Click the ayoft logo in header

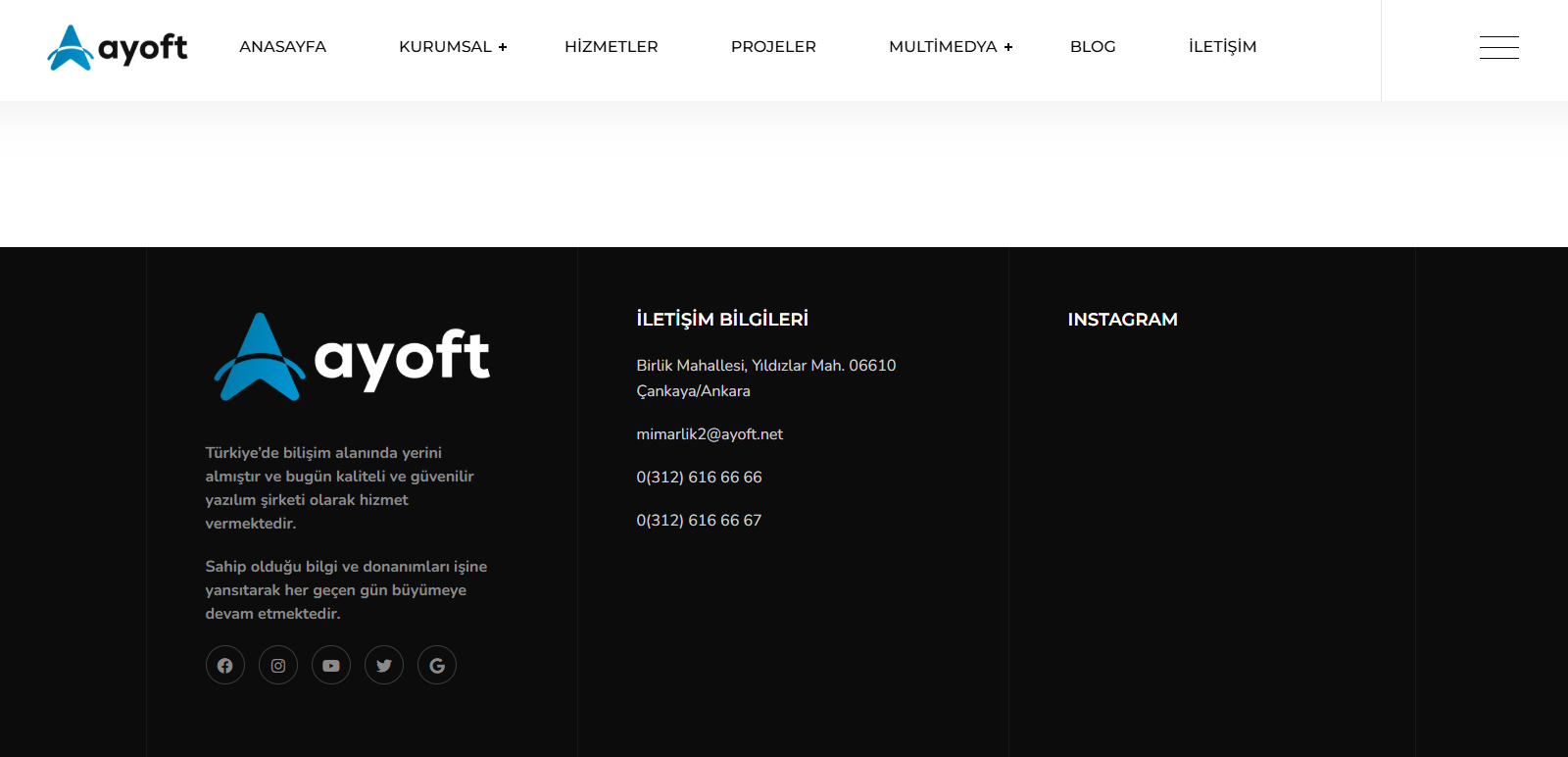click(x=118, y=47)
